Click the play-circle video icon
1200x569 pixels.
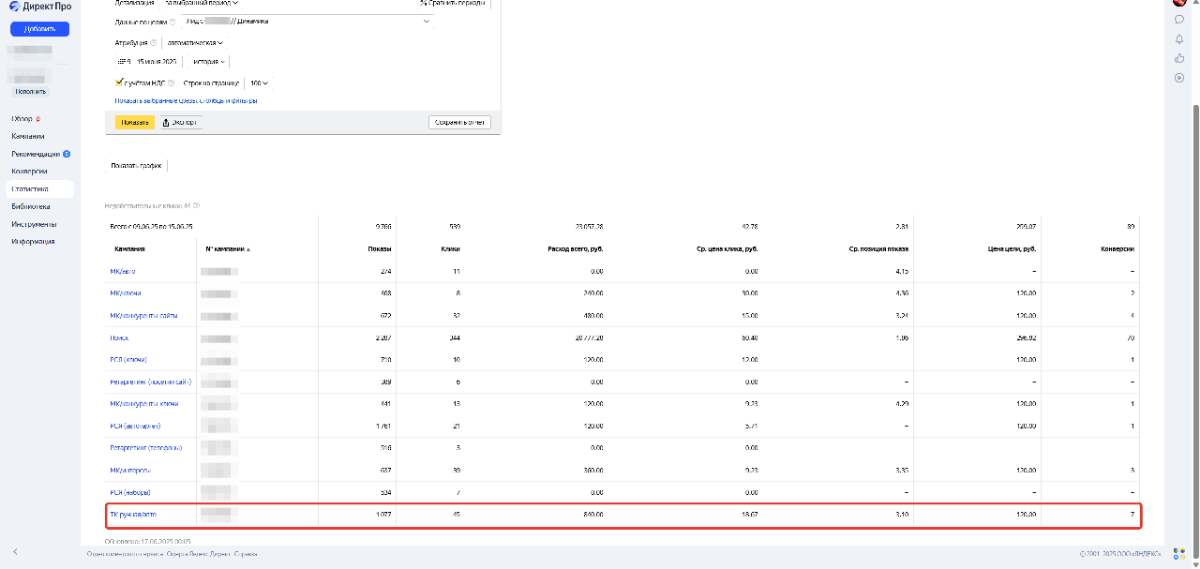click(x=1179, y=78)
